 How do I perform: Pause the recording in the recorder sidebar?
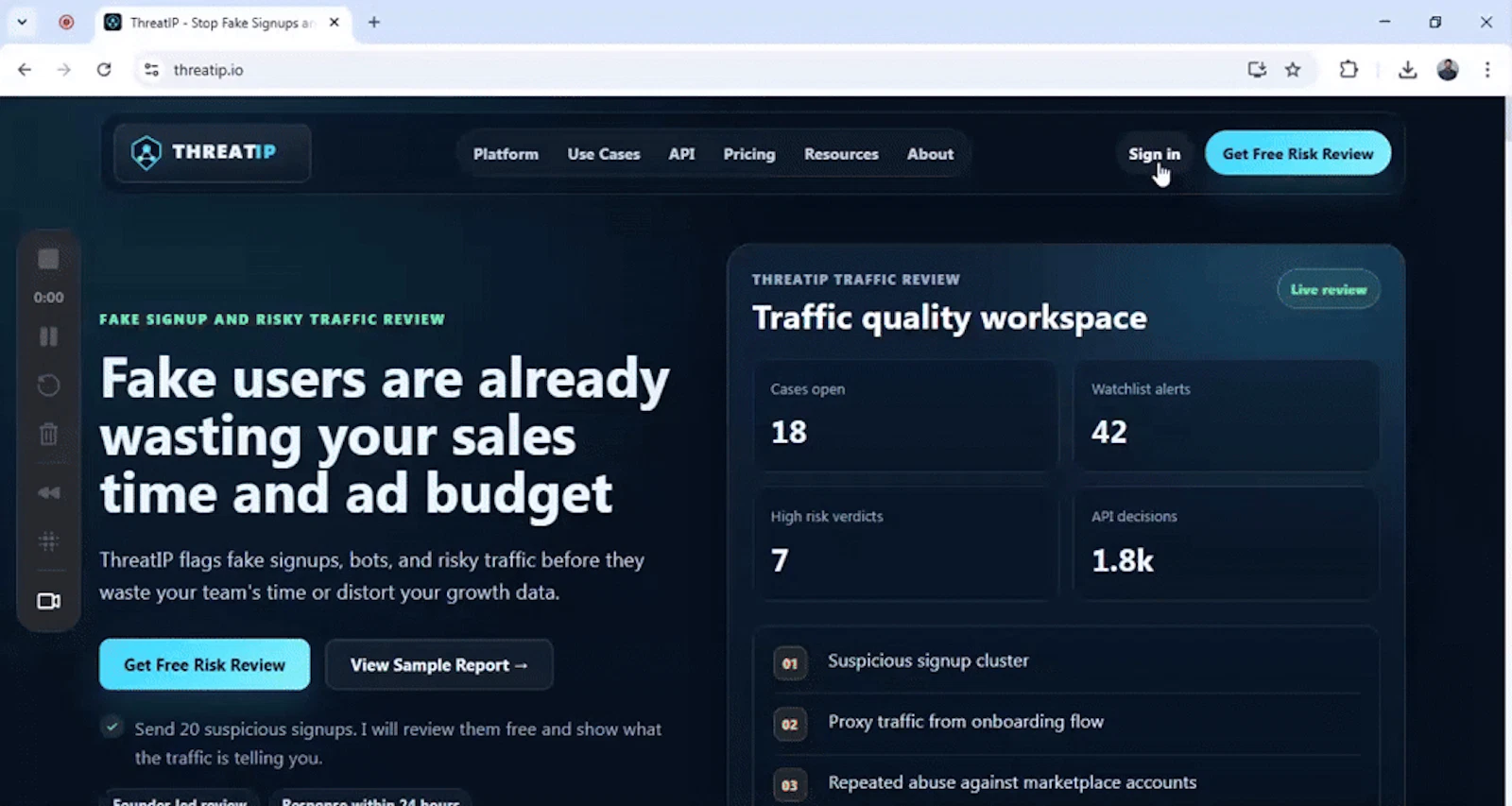click(48, 336)
